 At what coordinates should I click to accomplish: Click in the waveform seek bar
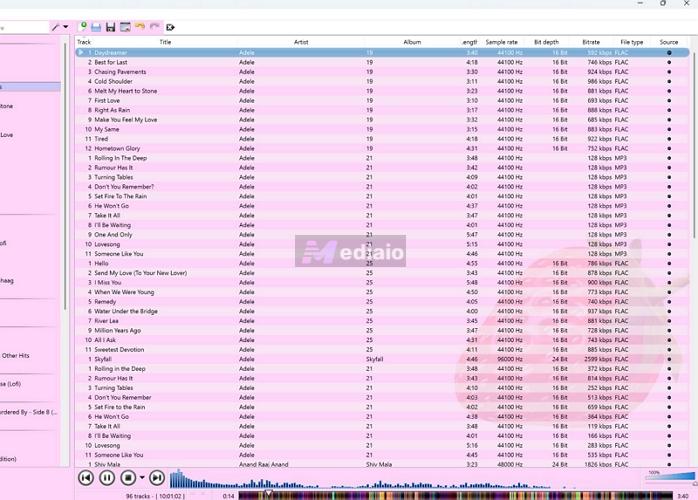(x=400, y=479)
